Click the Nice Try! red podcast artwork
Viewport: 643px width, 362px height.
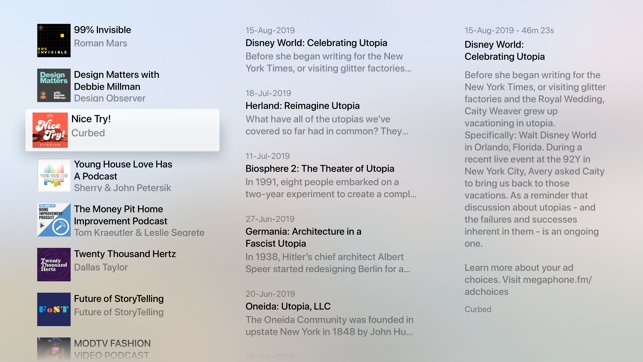click(x=50, y=130)
